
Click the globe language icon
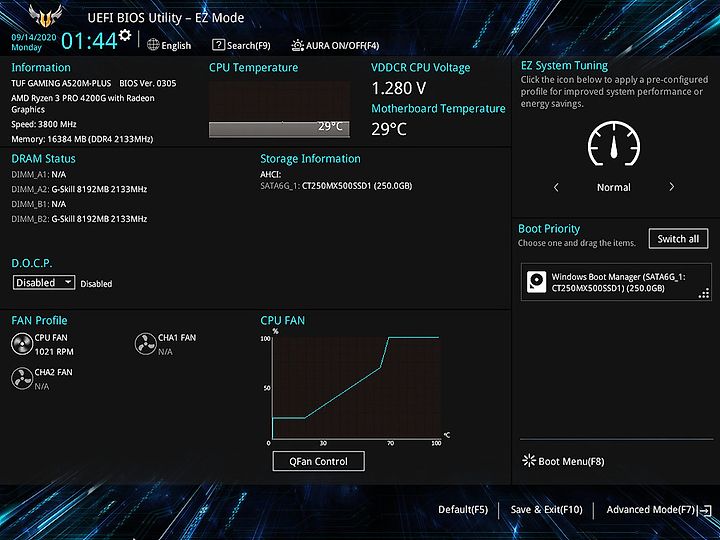point(153,45)
